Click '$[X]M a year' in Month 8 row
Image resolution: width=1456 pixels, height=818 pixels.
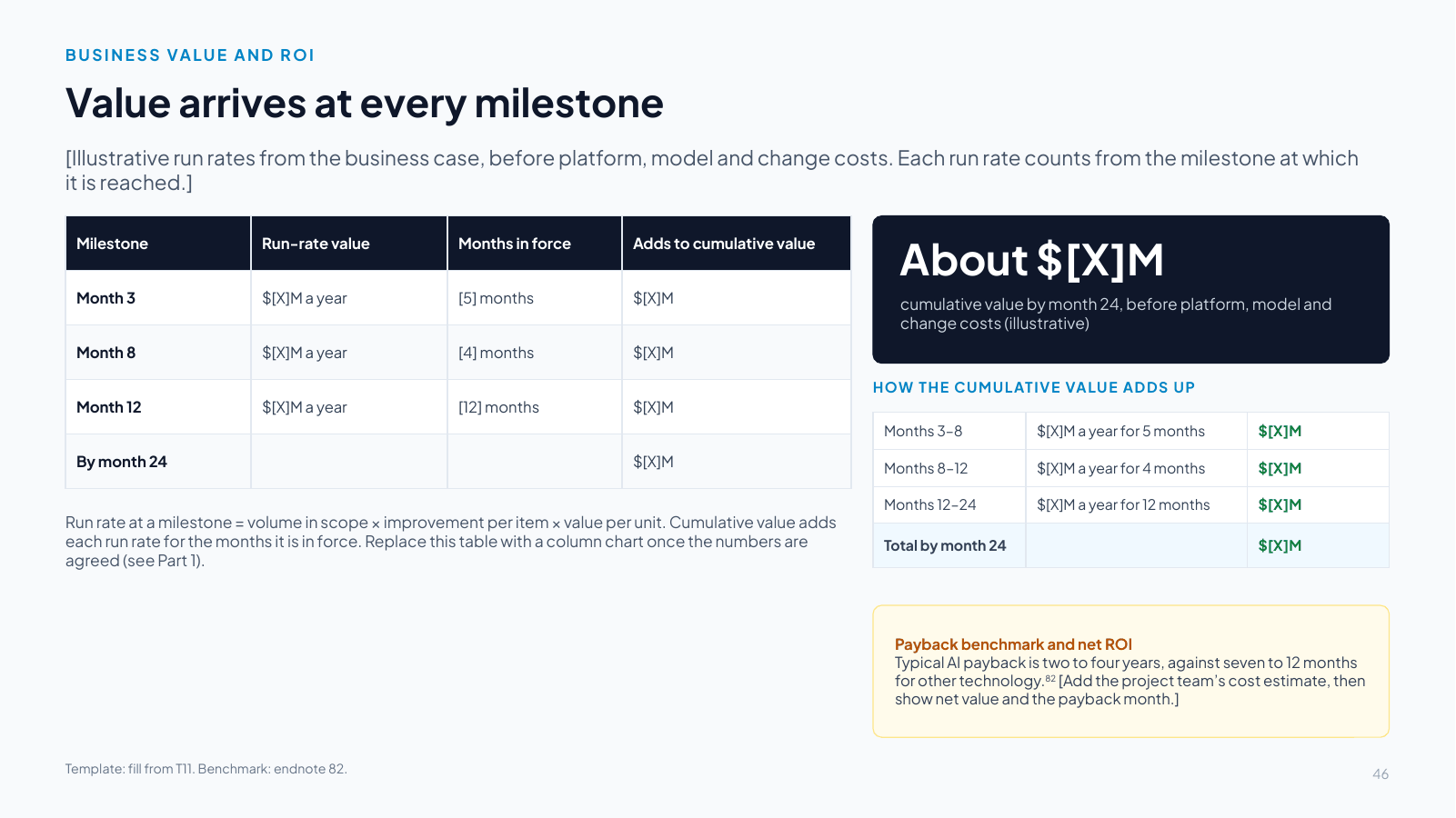(x=305, y=353)
